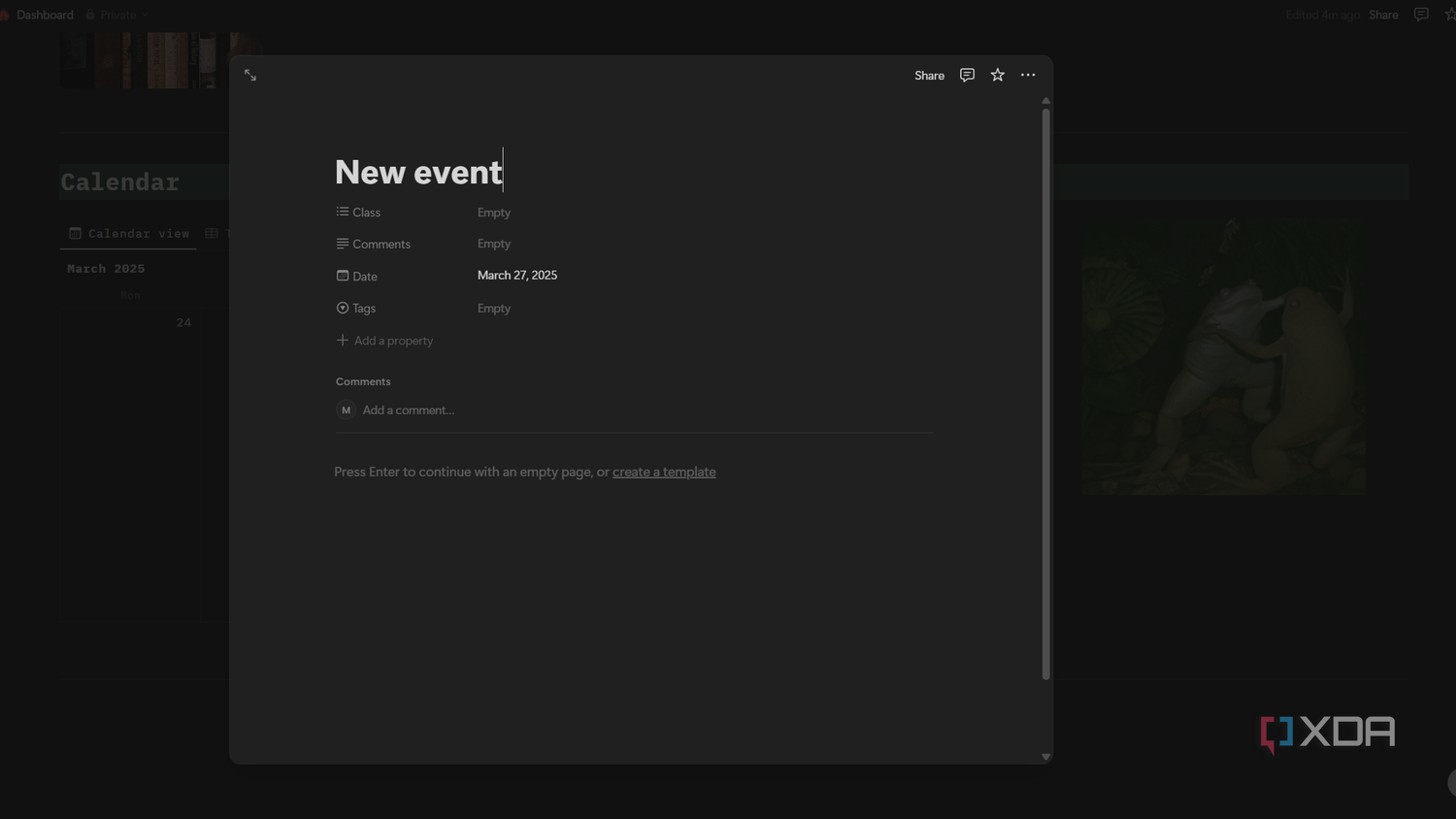
Task: Favorite the event with the modal's star icon
Action: click(997, 75)
